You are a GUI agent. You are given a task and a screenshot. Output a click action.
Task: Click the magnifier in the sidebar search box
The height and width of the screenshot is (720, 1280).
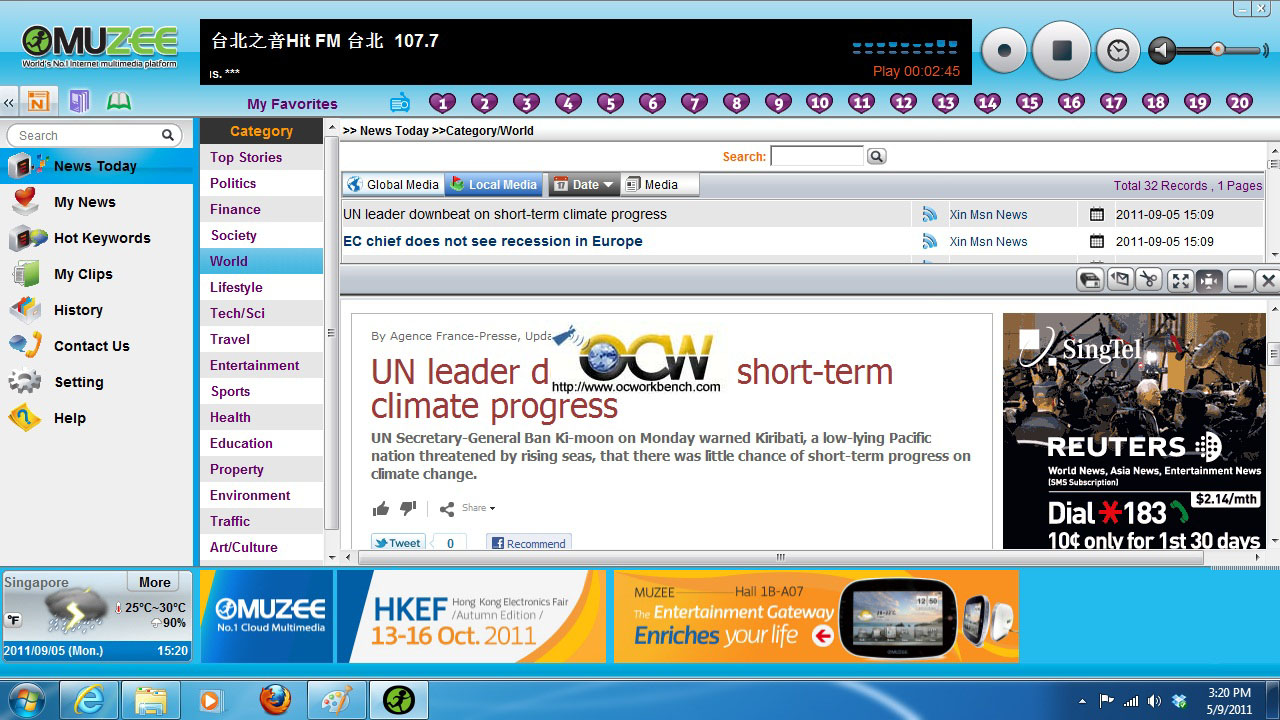pos(168,135)
